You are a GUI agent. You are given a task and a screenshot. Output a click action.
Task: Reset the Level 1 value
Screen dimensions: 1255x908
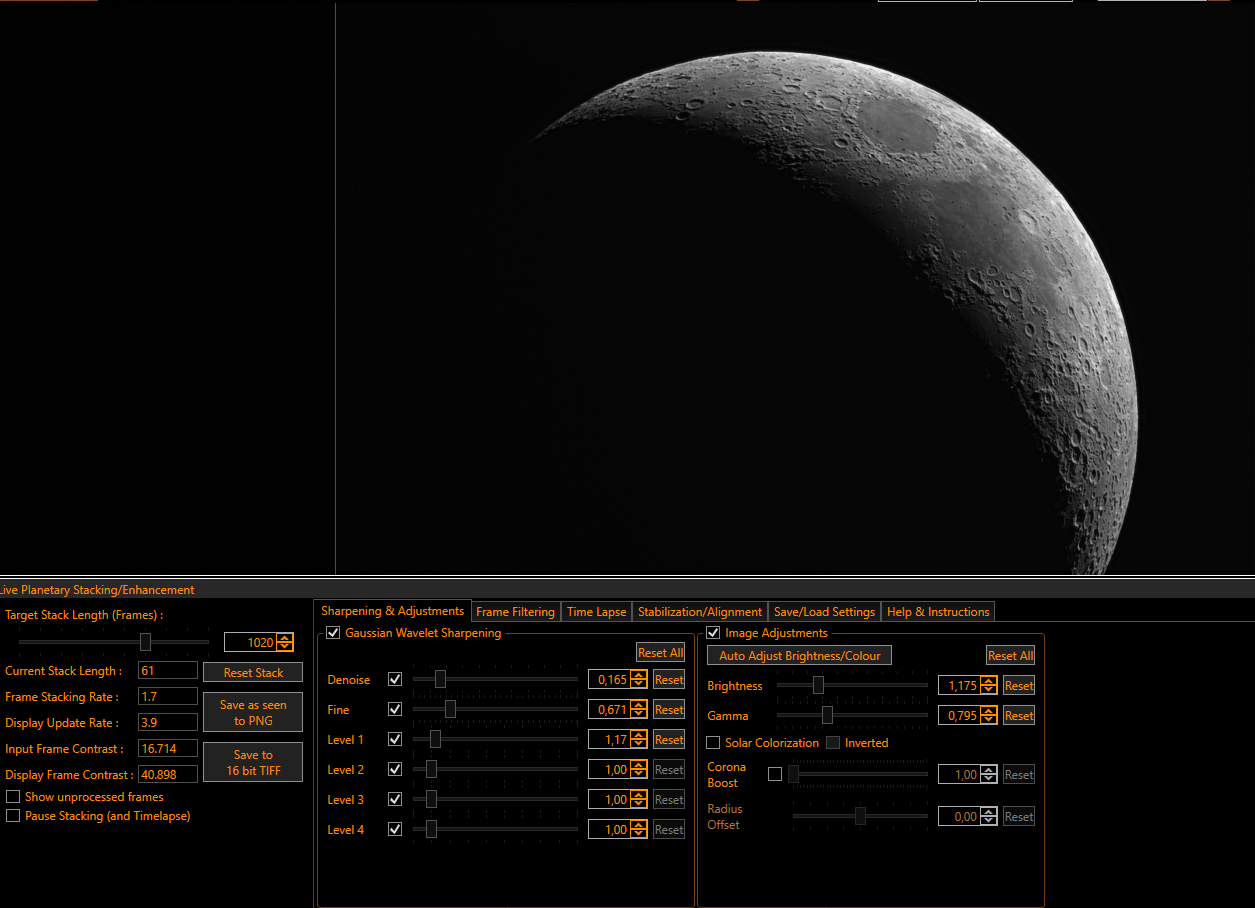click(x=669, y=740)
